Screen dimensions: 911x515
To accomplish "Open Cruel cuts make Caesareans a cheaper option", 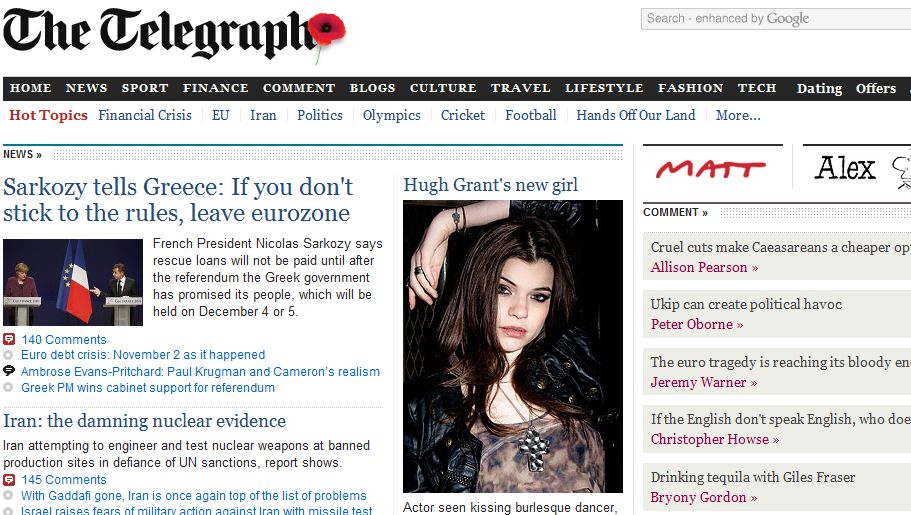I will [x=780, y=248].
